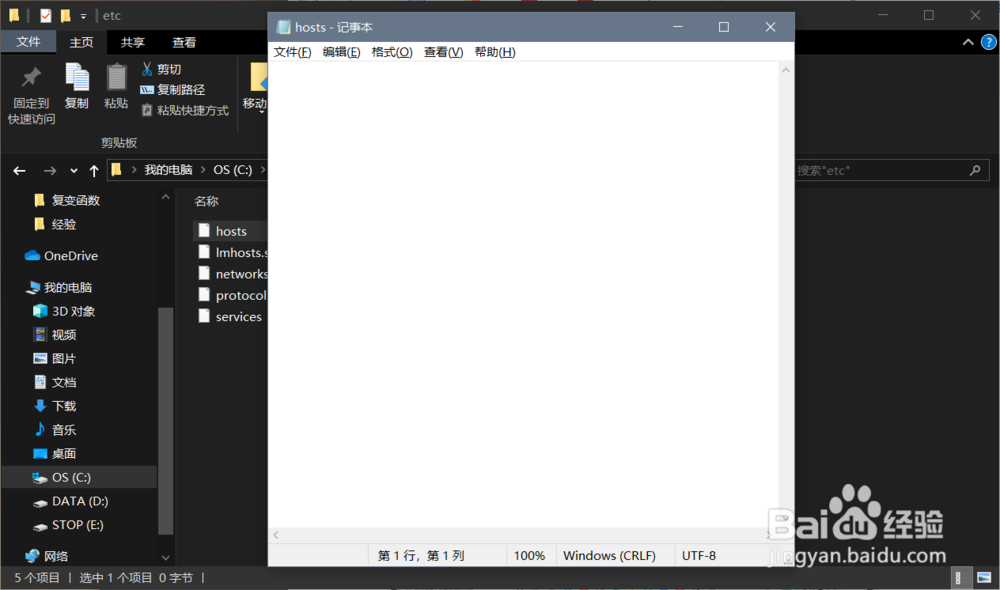This screenshot has height=590, width=1000.
Task: Click Notepad horizontal scrollbar left arrow
Action: pos(276,535)
